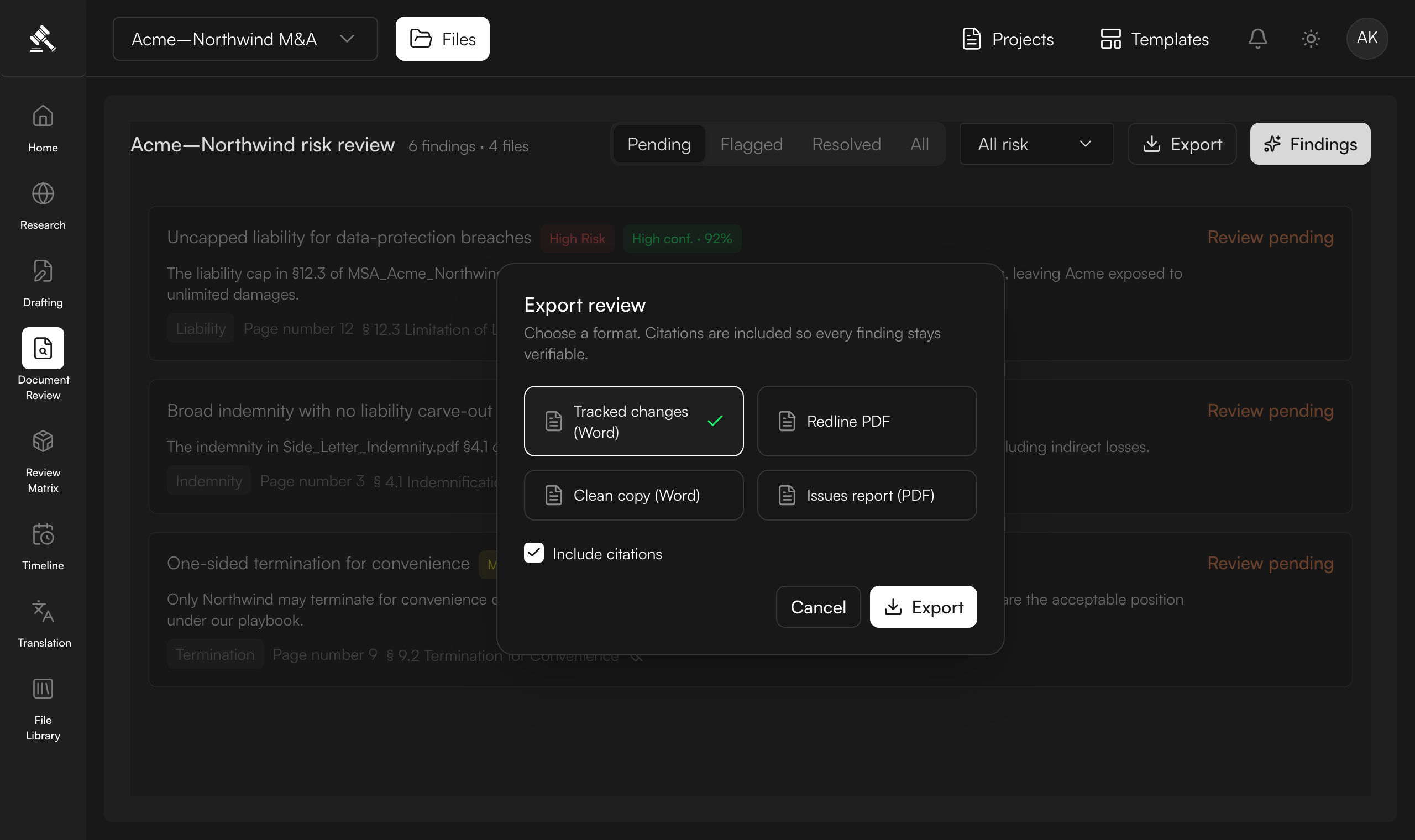Viewport: 1415px width, 840px height.
Task: Open Broad indemnity with no liability carve-out finding
Action: click(329, 411)
